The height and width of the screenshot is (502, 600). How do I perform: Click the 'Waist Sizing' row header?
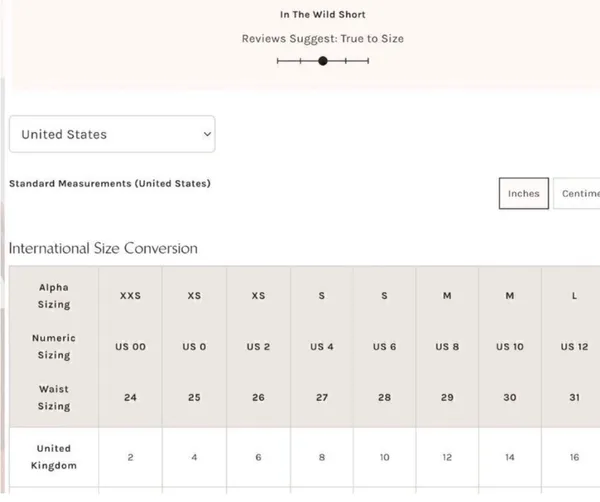point(54,398)
